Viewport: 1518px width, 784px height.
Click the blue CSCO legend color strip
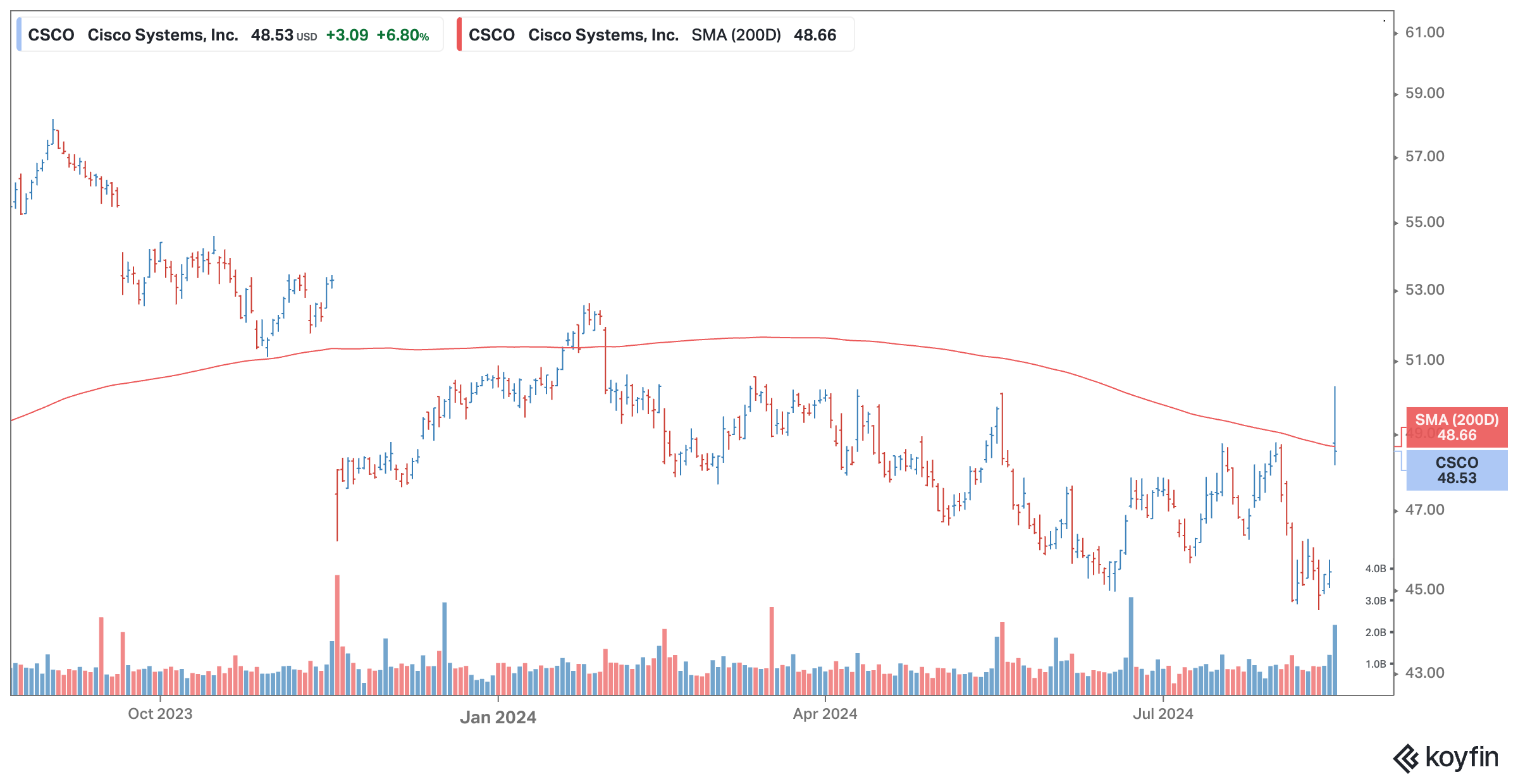click(18, 35)
